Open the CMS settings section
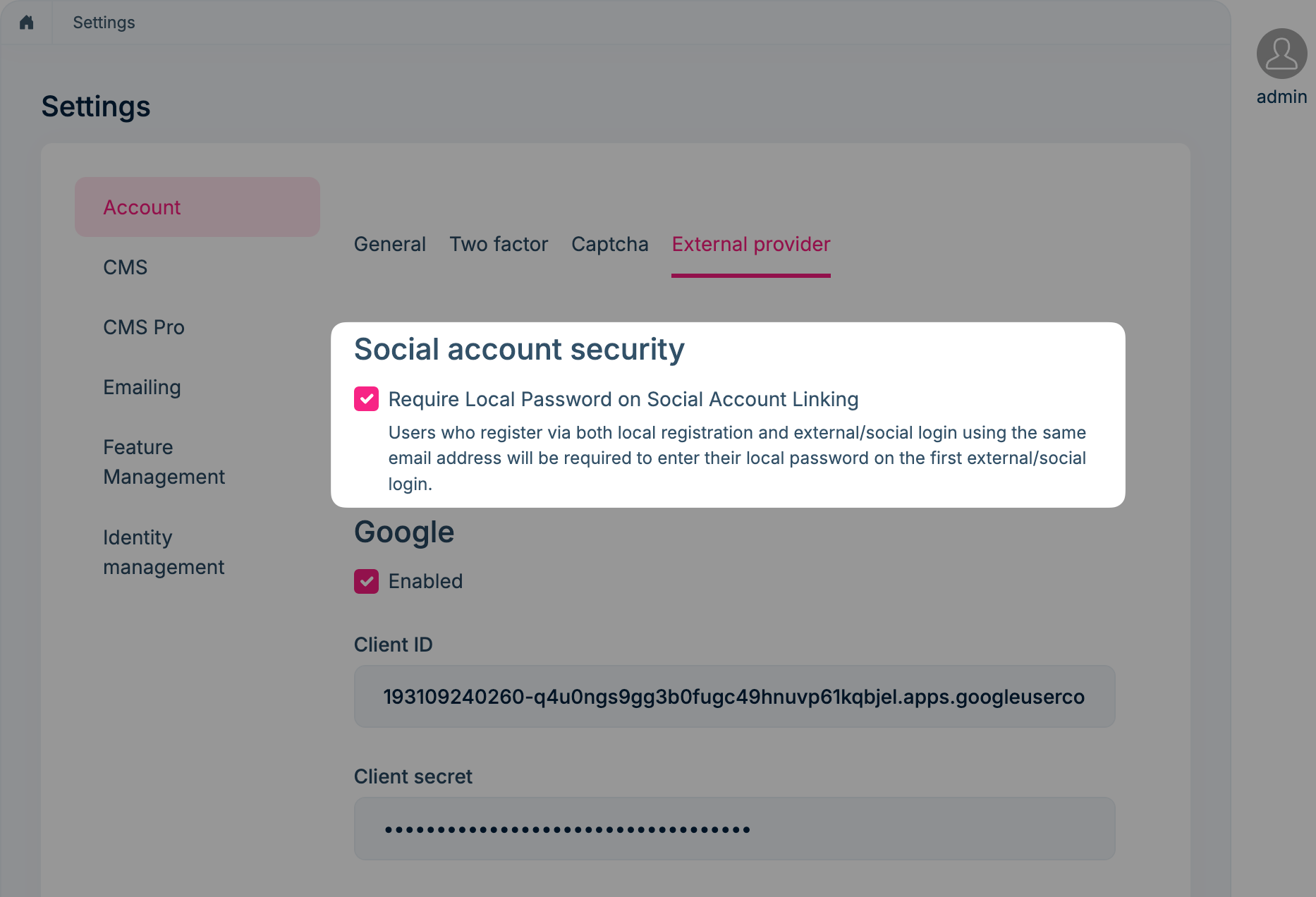Image resolution: width=1316 pixels, height=897 pixels. click(125, 267)
